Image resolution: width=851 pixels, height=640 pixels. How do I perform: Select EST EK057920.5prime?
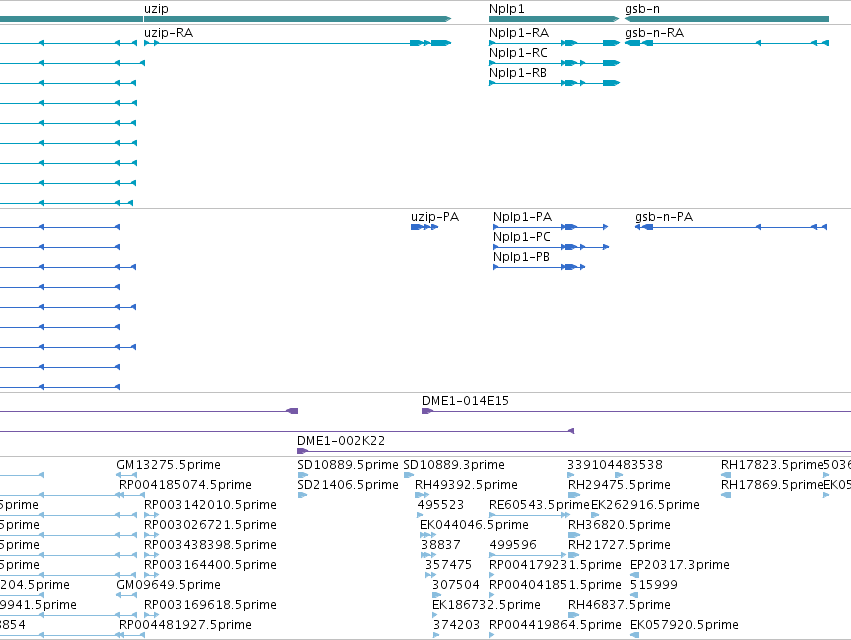pyautogui.click(x=684, y=625)
